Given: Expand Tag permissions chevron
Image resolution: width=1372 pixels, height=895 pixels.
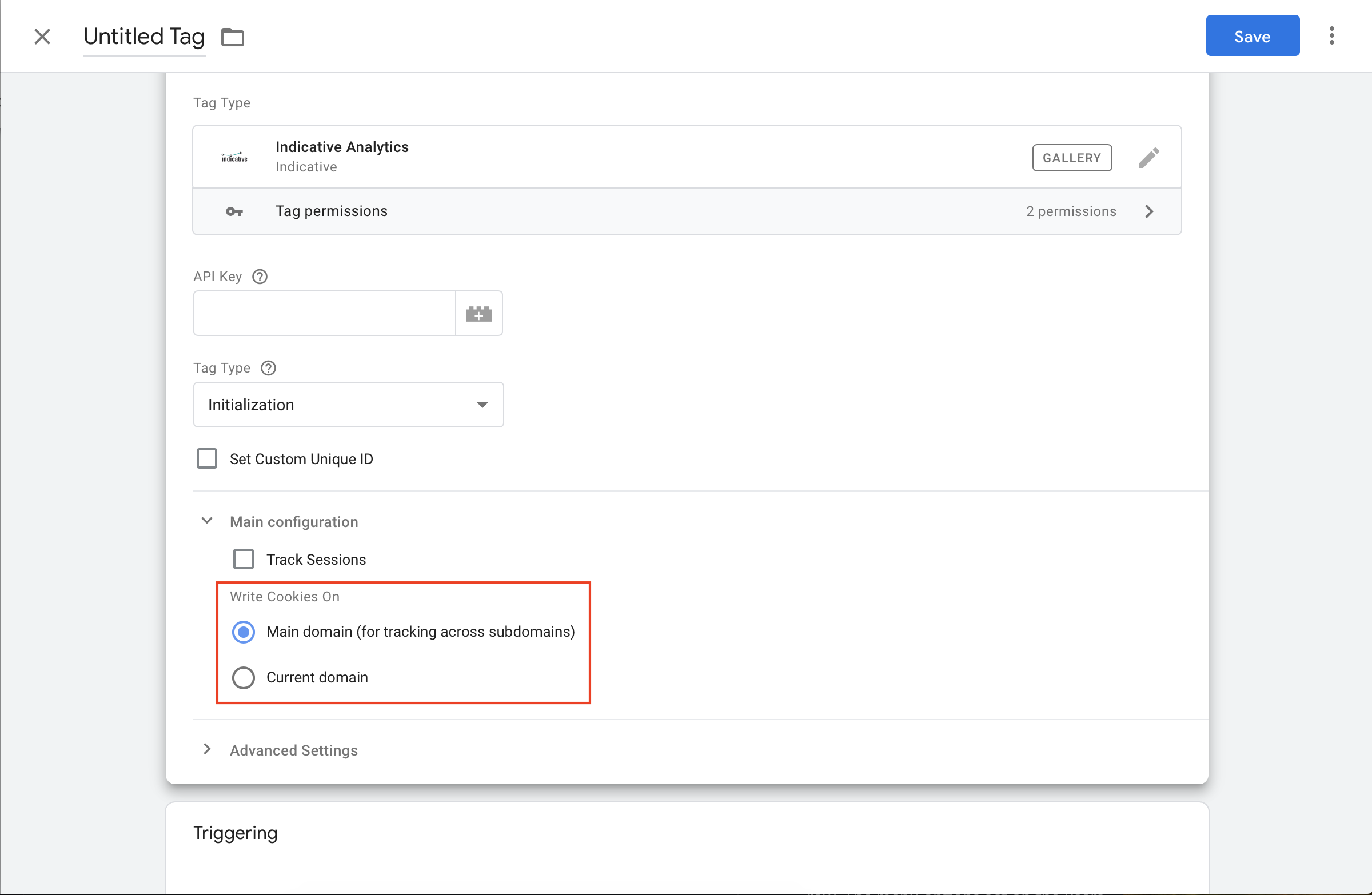Looking at the screenshot, I should pos(1149,211).
